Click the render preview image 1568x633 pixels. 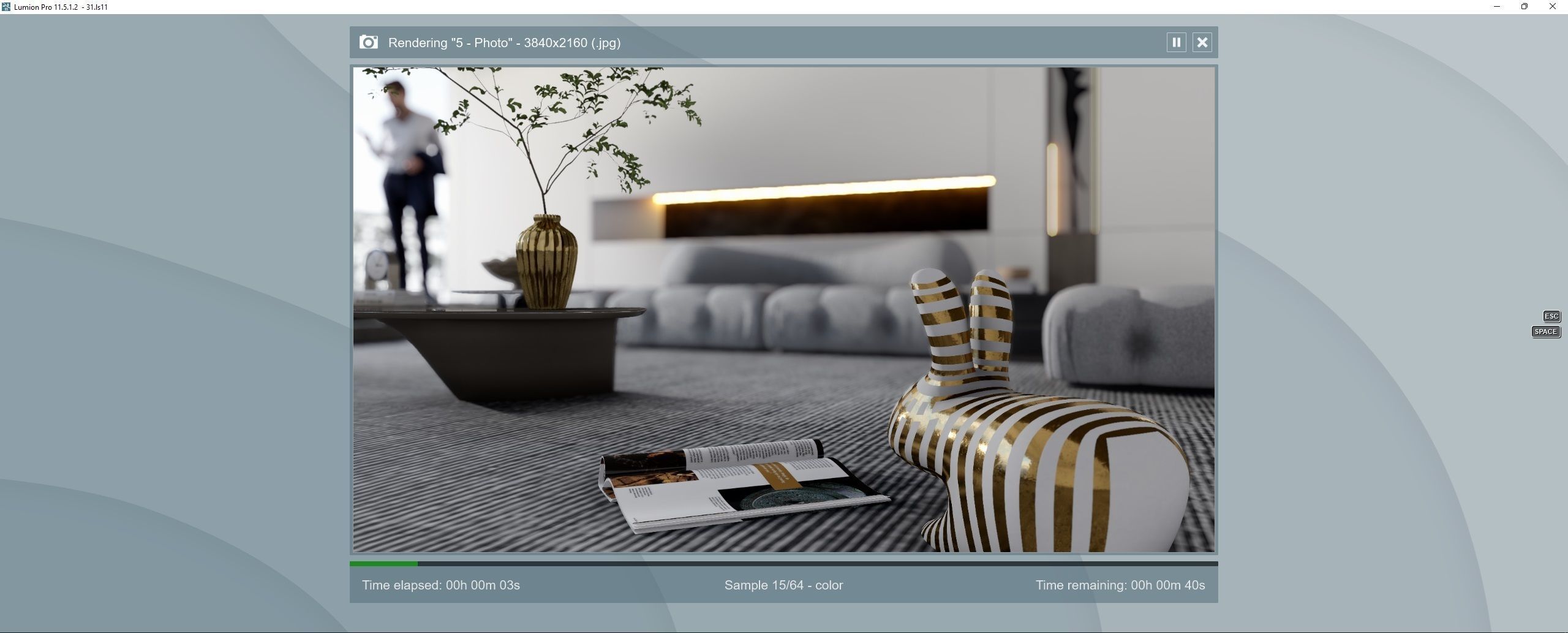click(x=783, y=309)
